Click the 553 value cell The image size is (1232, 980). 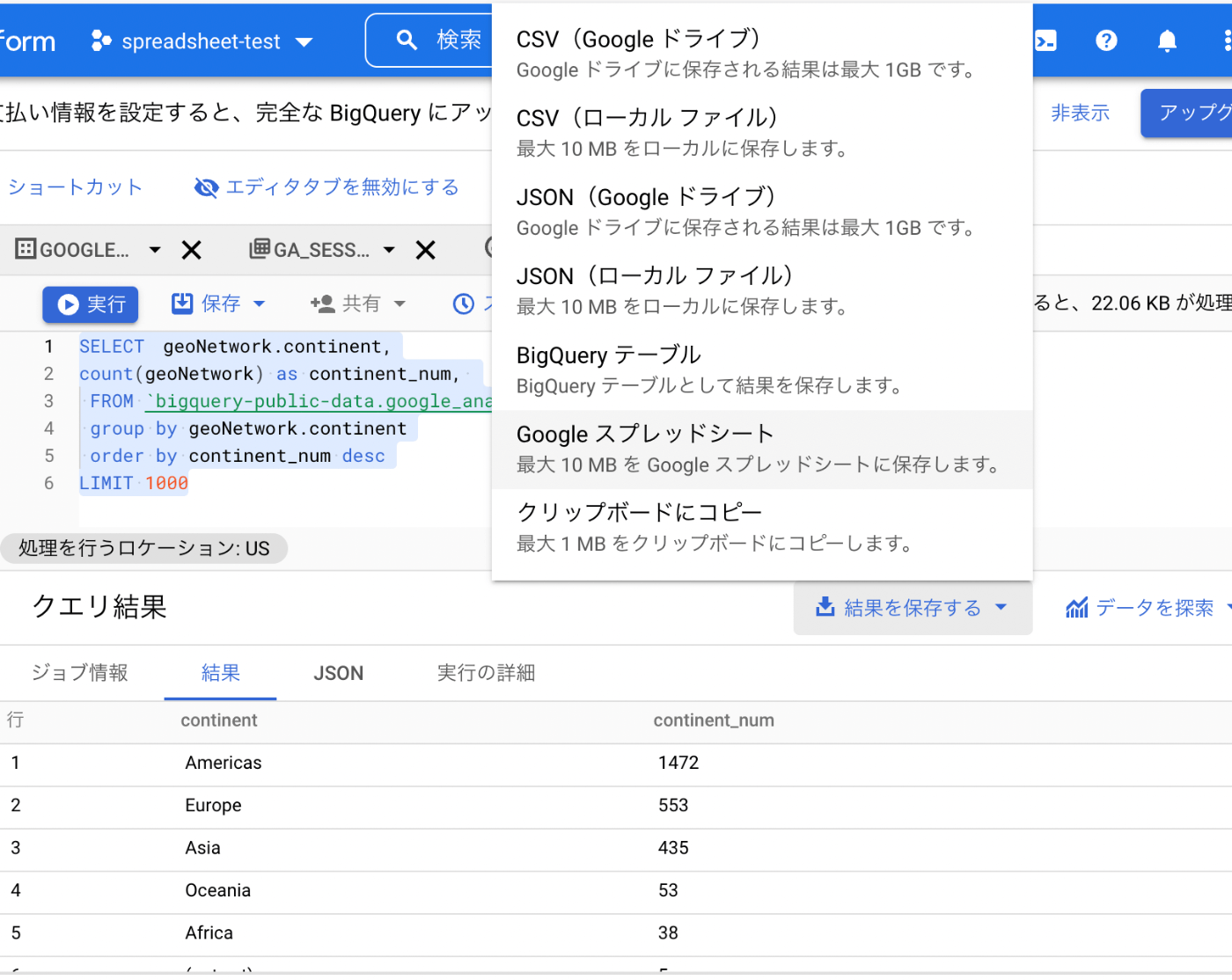tap(673, 805)
